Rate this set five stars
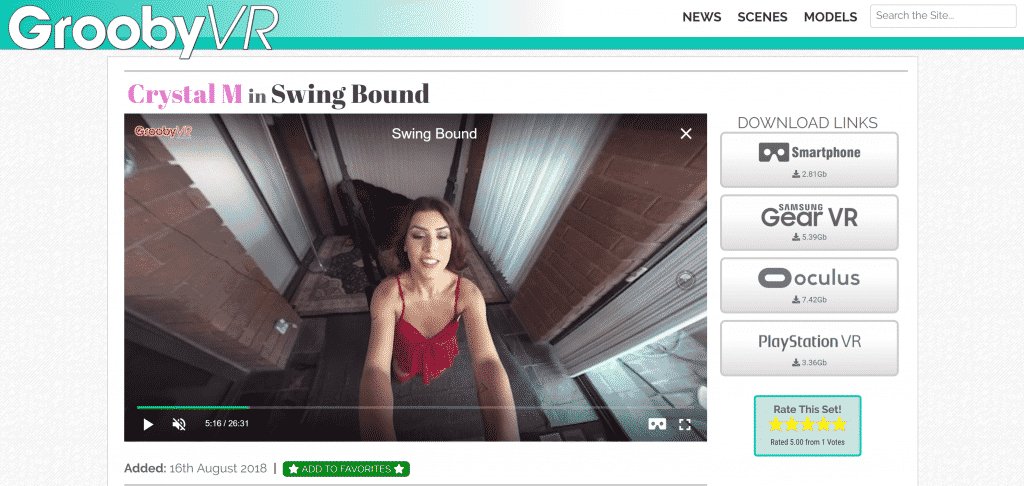Image resolution: width=1024 pixels, height=486 pixels. [x=839, y=425]
